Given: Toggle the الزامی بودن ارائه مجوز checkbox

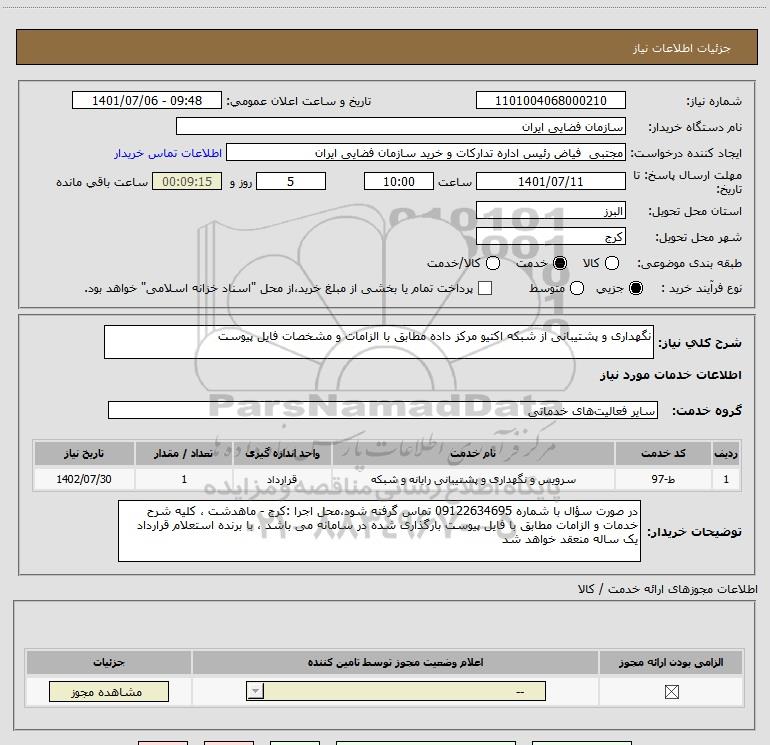Looking at the screenshot, I should tap(671, 692).
